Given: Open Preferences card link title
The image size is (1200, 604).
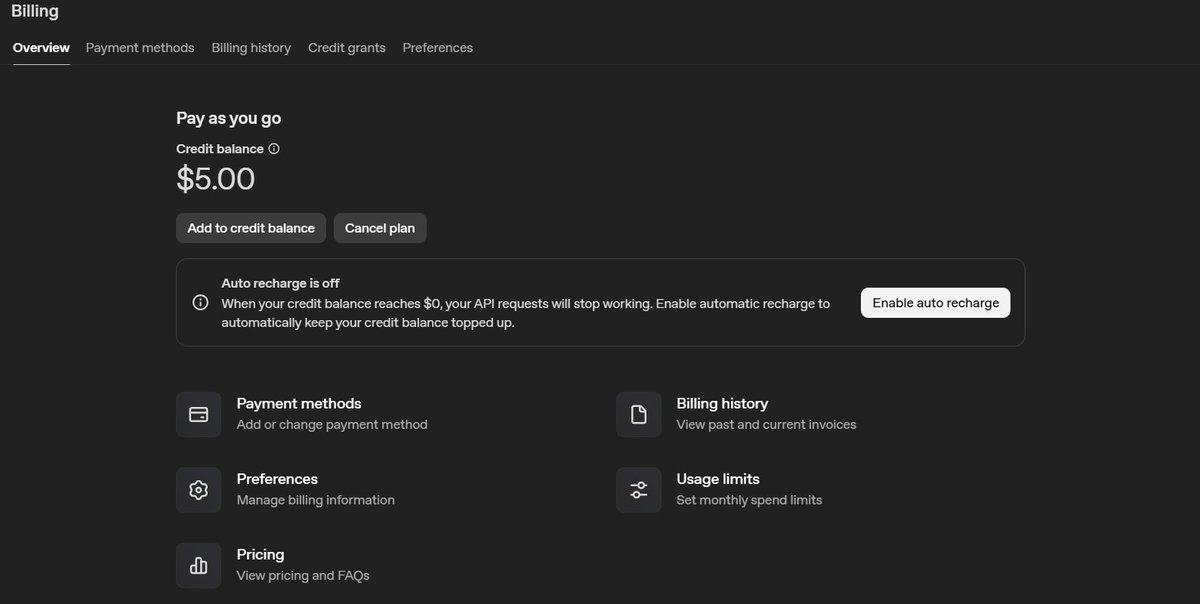Looking at the screenshot, I should (277, 479).
